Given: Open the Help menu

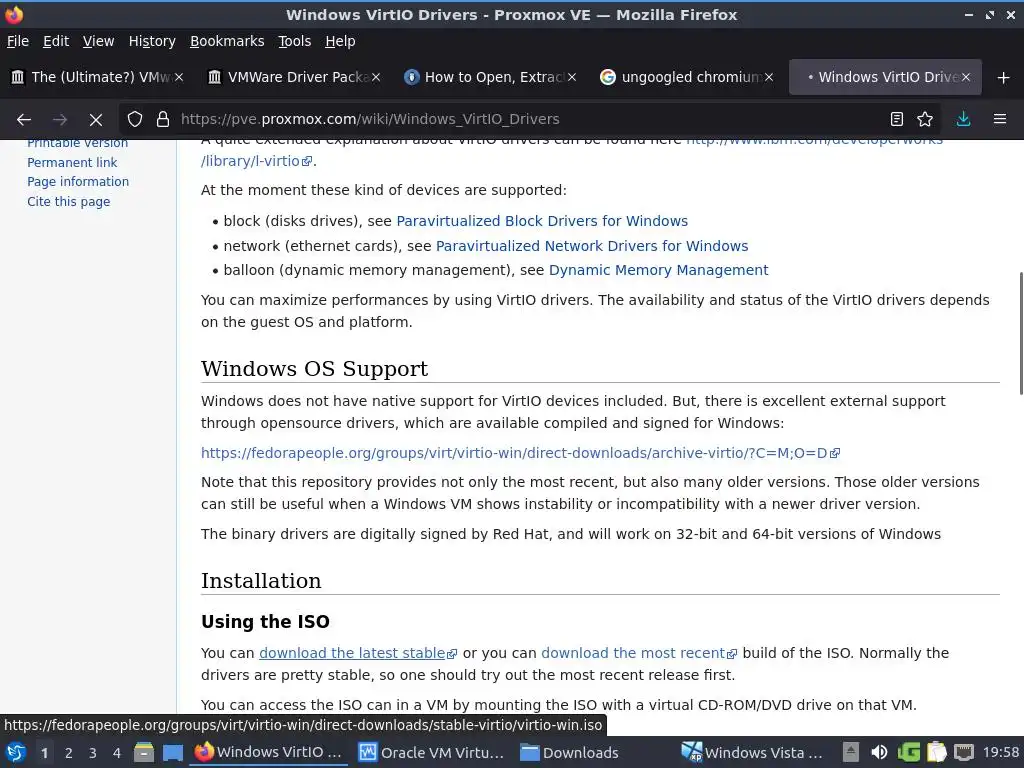Looking at the screenshot, I should coord(340,41).
